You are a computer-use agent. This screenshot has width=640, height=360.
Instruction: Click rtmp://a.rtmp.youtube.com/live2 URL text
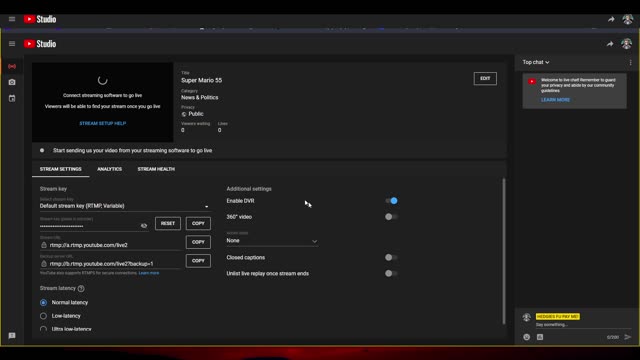coord(89,245)
